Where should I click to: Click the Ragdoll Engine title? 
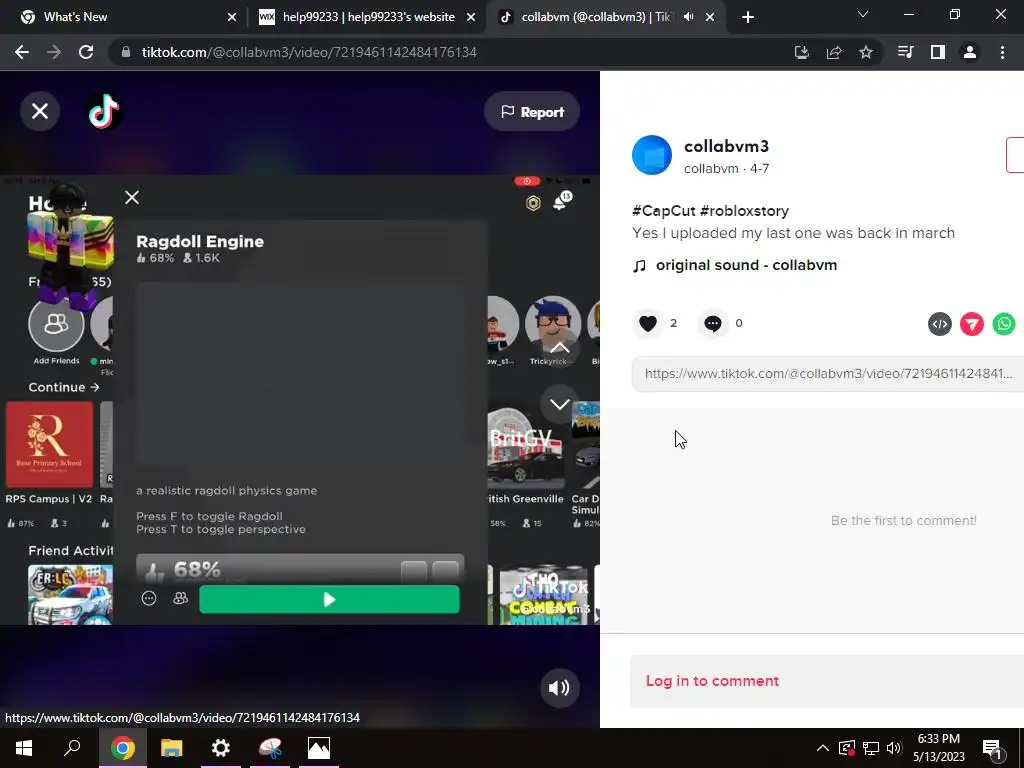tap(200, 242)
